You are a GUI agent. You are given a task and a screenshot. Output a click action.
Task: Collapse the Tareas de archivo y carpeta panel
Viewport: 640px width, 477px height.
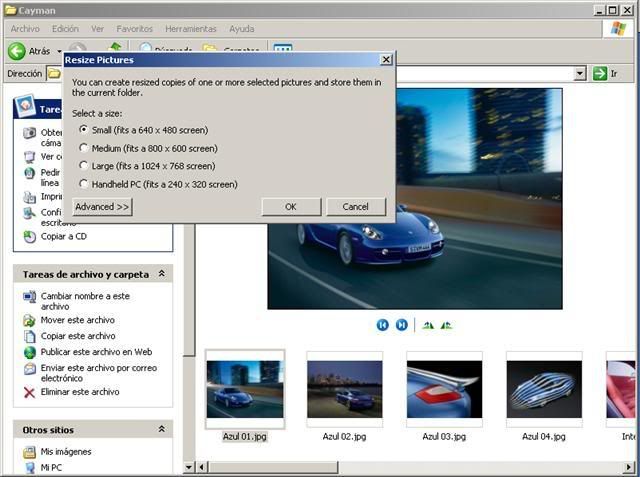(x=162, y=274)
